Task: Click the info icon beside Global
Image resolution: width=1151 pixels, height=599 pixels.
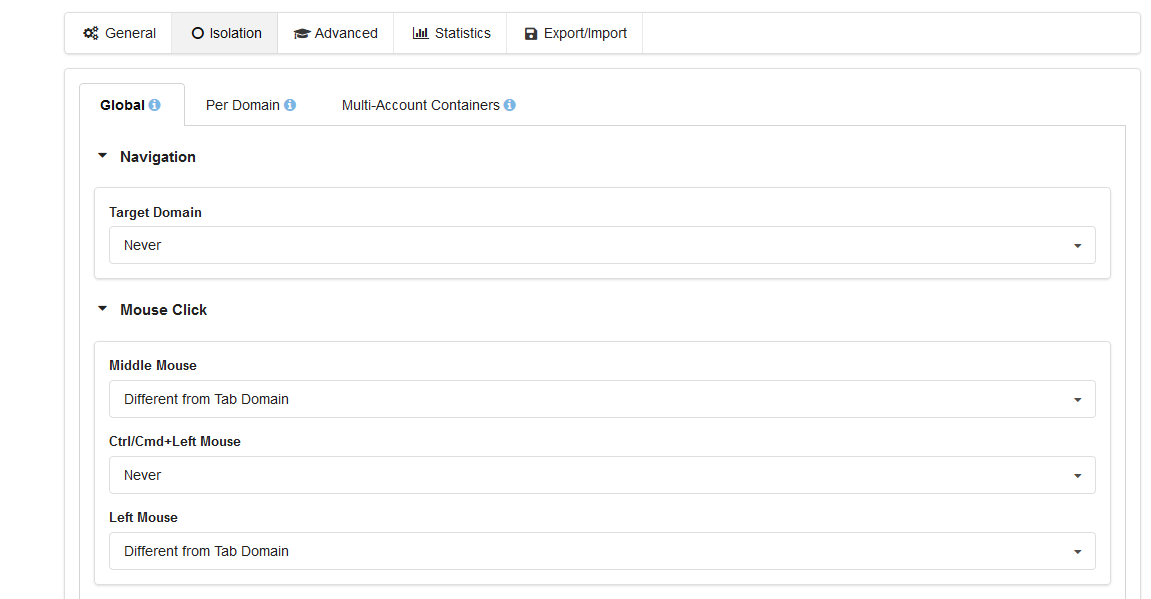Action: pos(155,105)
